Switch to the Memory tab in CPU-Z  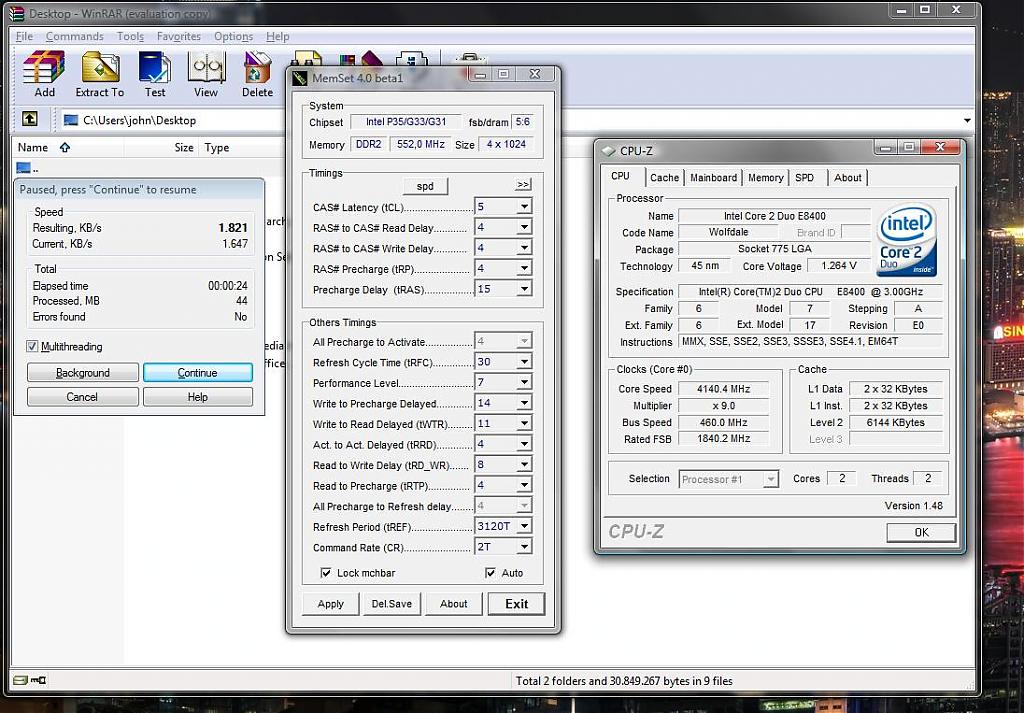click(x=765, y=178)
